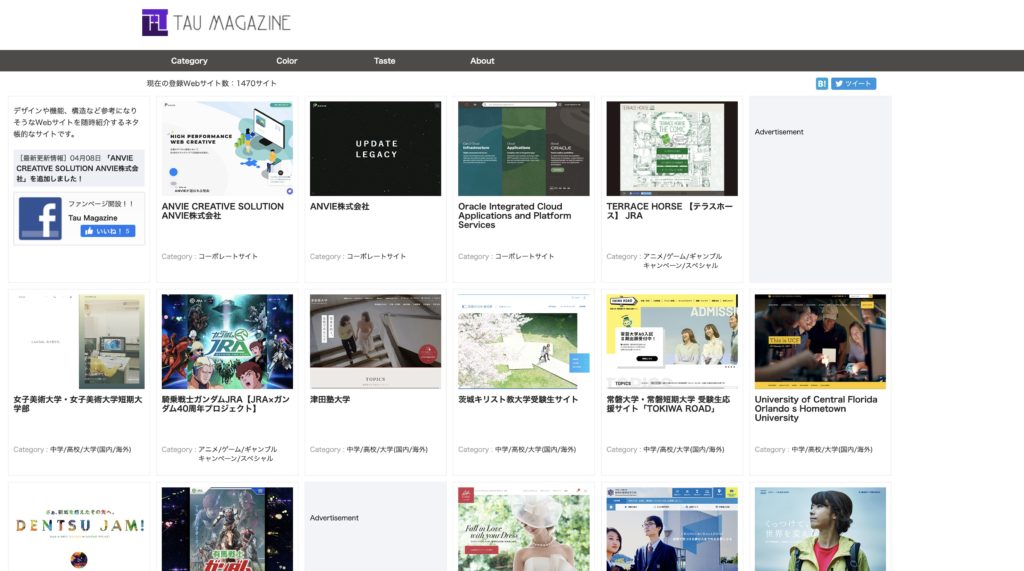Open Gundam JRA thumbnail image
The height and width of the screenshot is (571, 1024).
tap(227, 341)
